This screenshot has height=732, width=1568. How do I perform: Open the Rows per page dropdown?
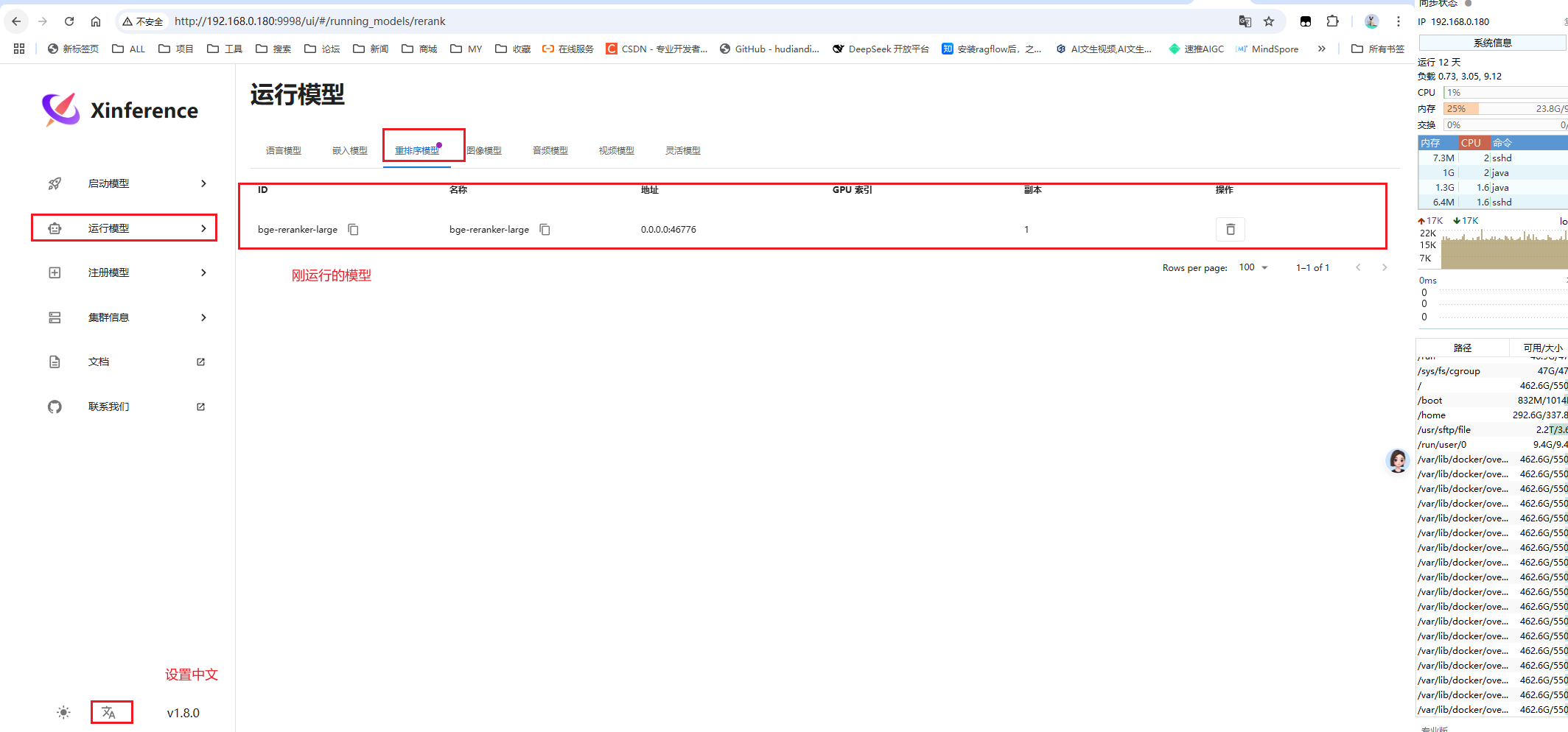click(1253, 267)
